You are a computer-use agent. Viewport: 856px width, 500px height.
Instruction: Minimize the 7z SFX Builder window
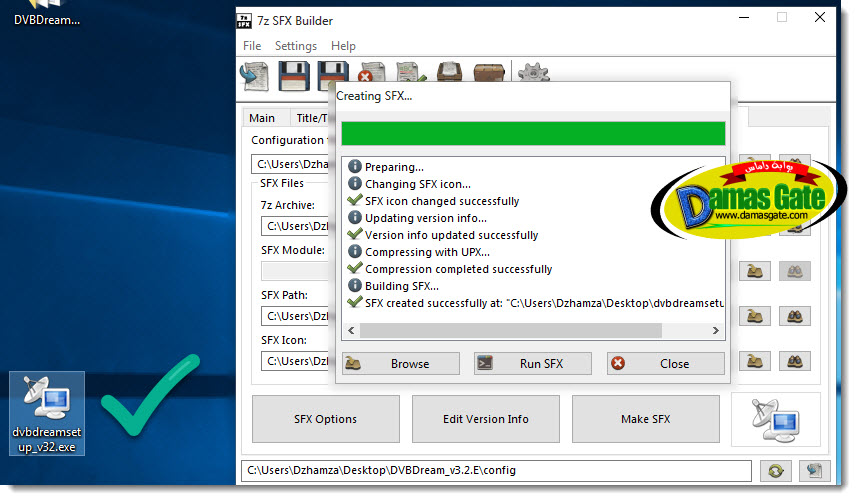[x=744, y=17]
